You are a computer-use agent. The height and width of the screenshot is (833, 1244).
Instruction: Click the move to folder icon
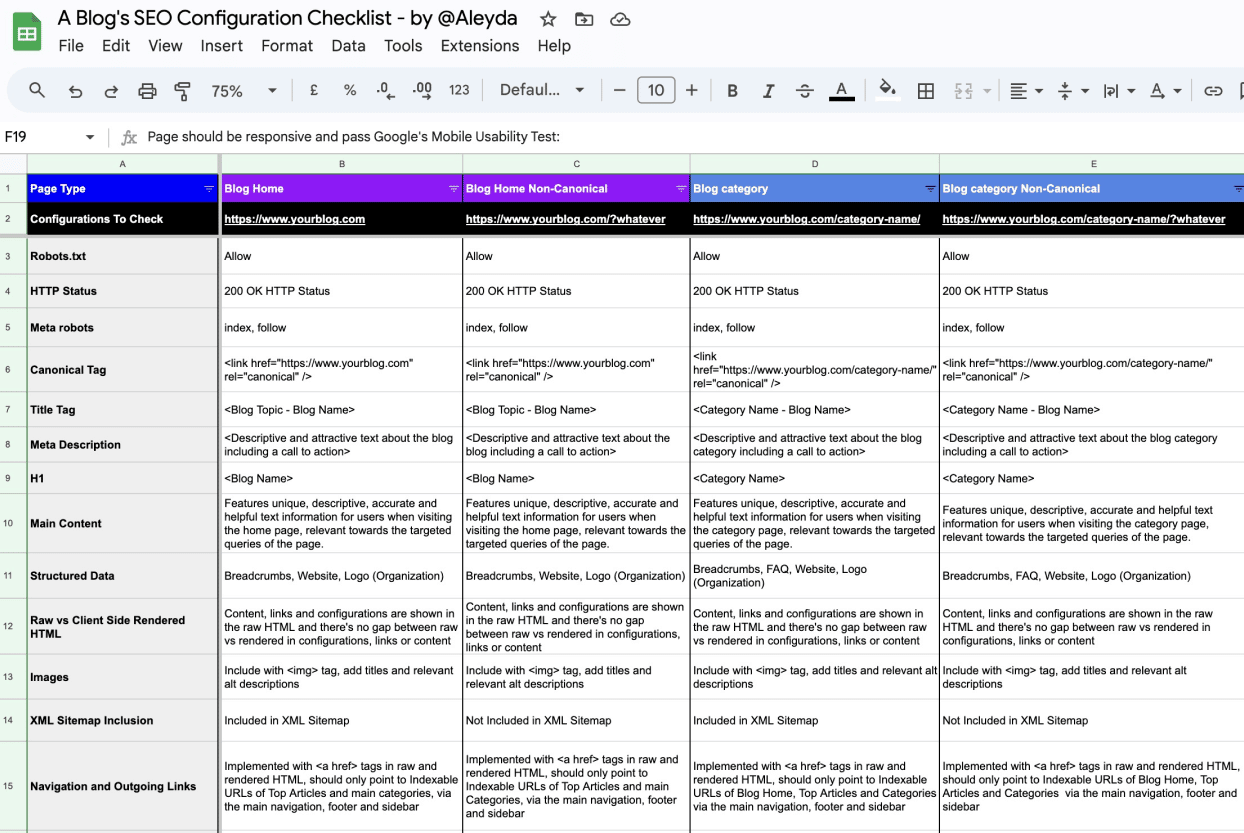pos(584,19)
